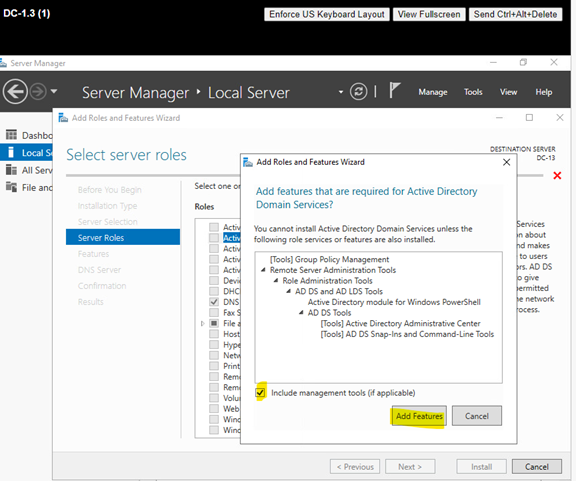This screenshot has height=481, width=576.
Task: Toggle the Fax Server role checkbox
Action: [214, 313]
